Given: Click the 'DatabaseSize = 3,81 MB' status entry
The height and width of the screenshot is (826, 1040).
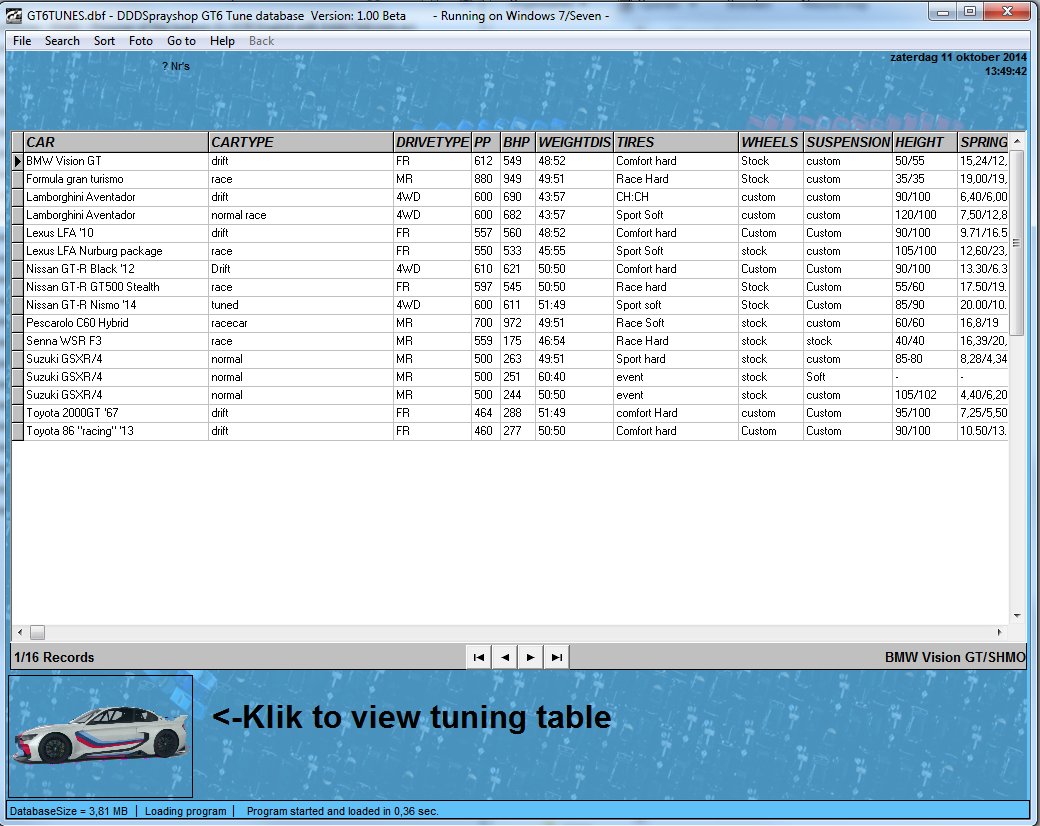Looking at the screenshot, I should [69, 811].
